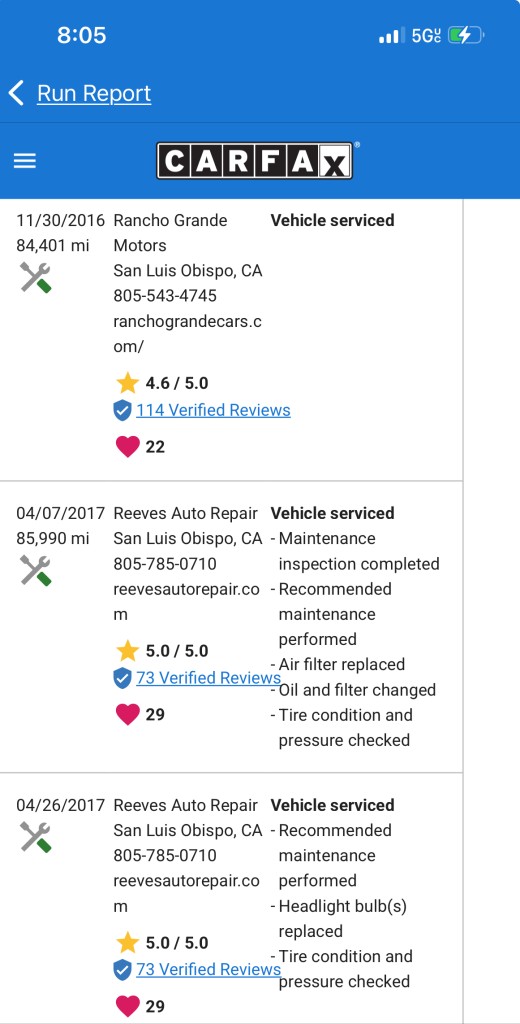The width and height of the screenshot is (520, 1024).
Task: Open the Run Report link
Action: click(x=94, y=93)
